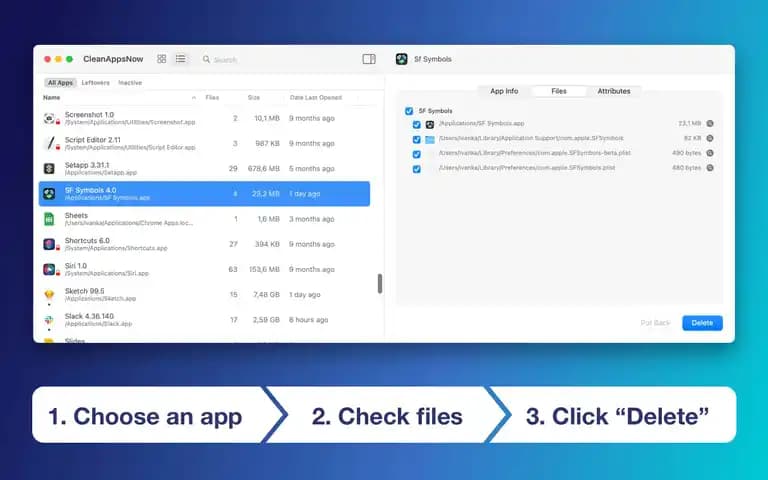Click the Delete button
768x480 pixels.
pyautogui.click(x=702, y=323)
